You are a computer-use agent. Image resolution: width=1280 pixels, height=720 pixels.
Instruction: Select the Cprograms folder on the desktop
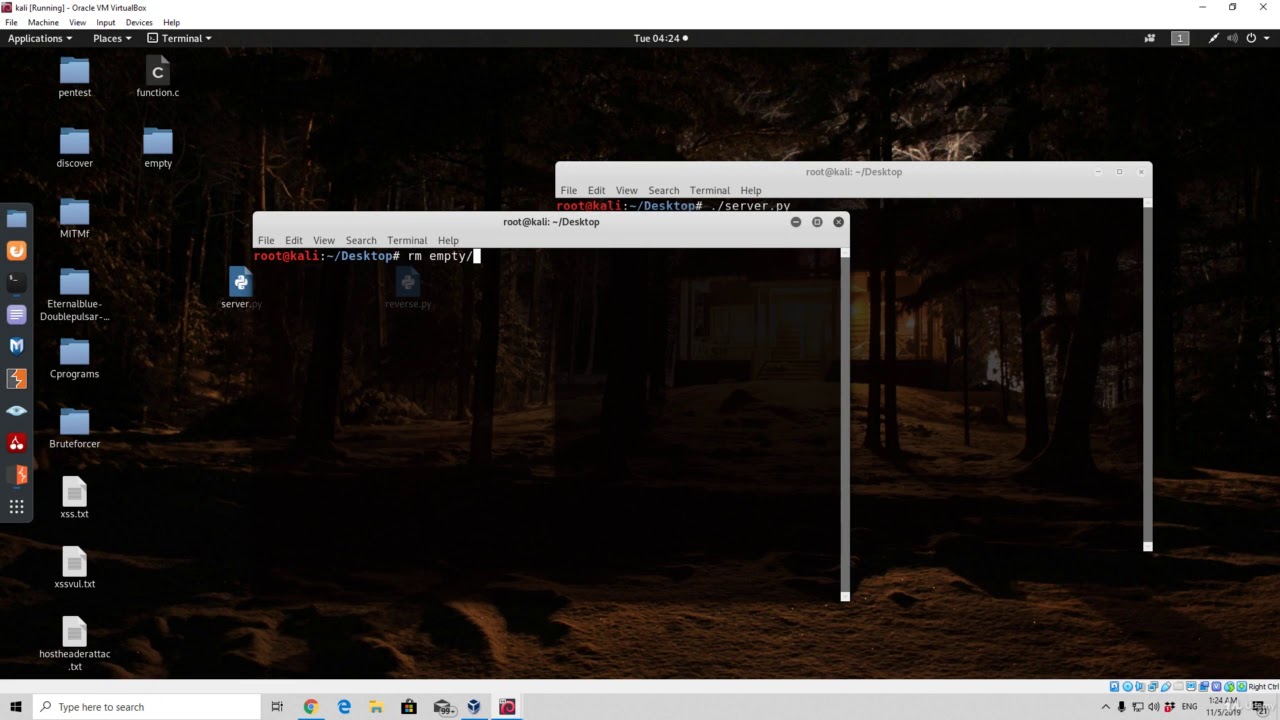click(74, 358)
